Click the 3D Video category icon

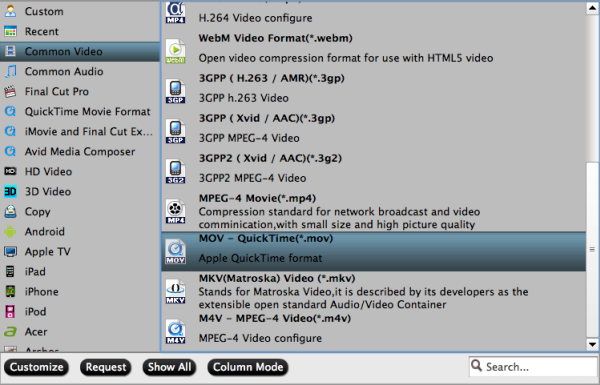(x=10, y=191)
